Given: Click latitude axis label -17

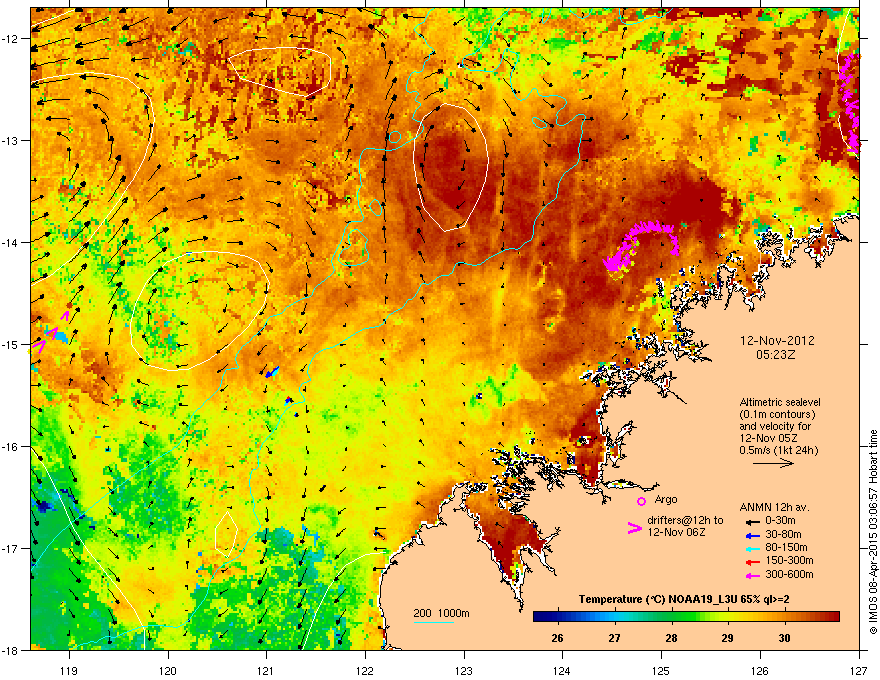Looking at the screenshot, I should [x=11, y=548].
